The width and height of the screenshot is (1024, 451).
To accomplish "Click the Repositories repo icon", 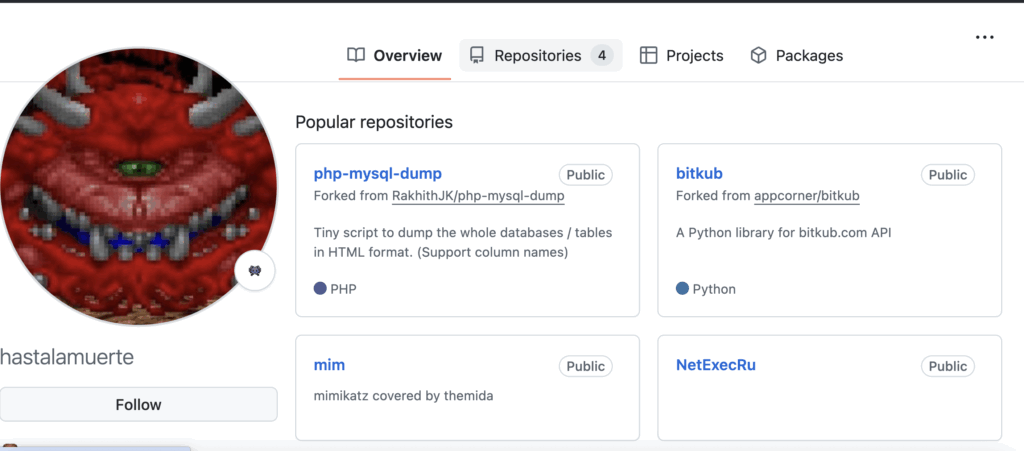I will [x=477, y=55].
